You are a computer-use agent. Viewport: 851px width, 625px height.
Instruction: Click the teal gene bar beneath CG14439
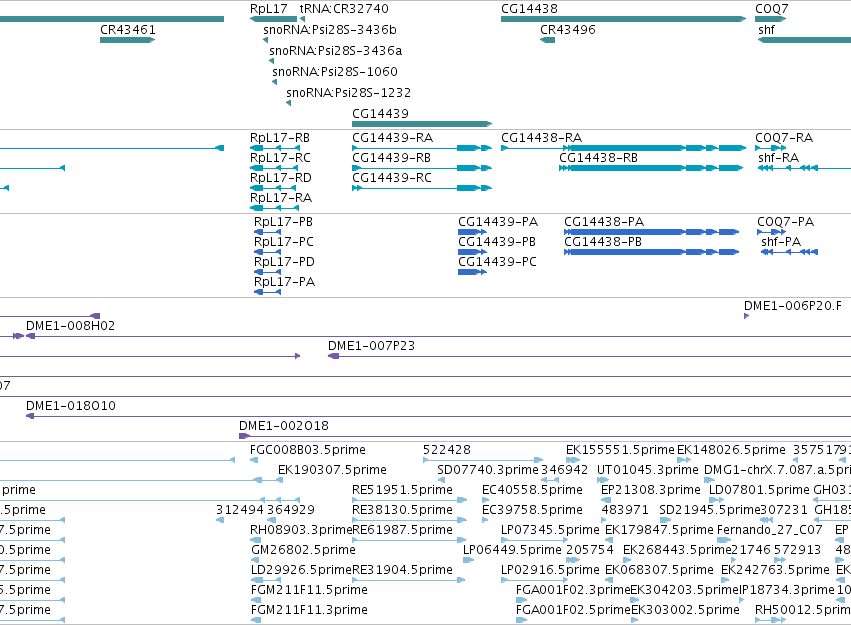(422, 124)
